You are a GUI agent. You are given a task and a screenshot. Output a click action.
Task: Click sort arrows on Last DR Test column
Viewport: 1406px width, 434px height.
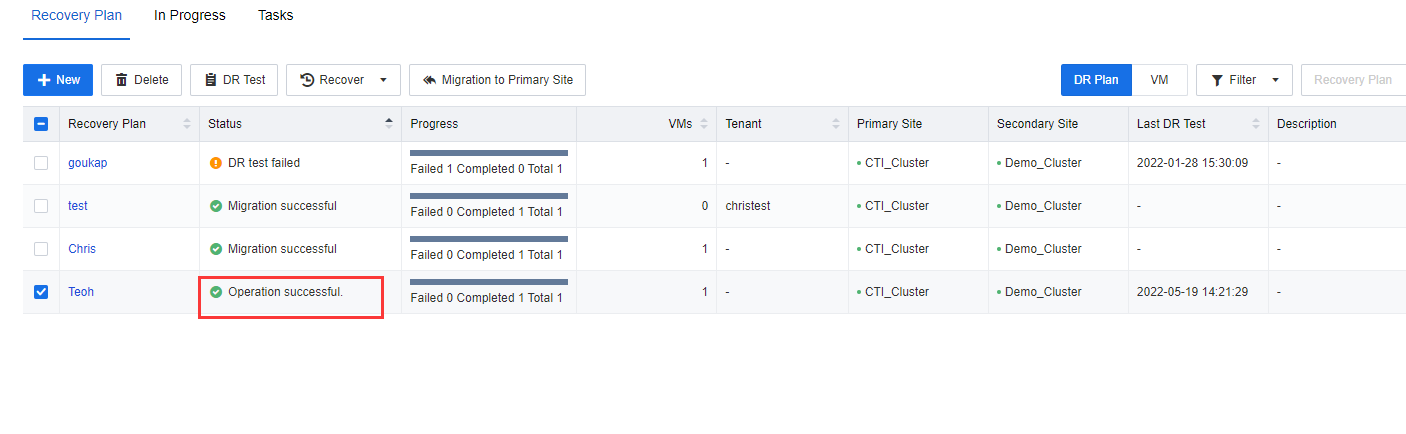coord(1256,124)
